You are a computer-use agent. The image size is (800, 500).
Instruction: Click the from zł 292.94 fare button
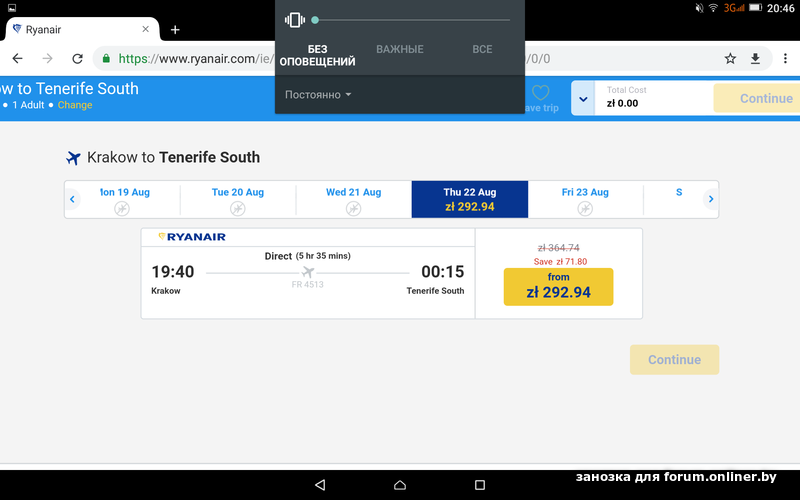(558, 287)
